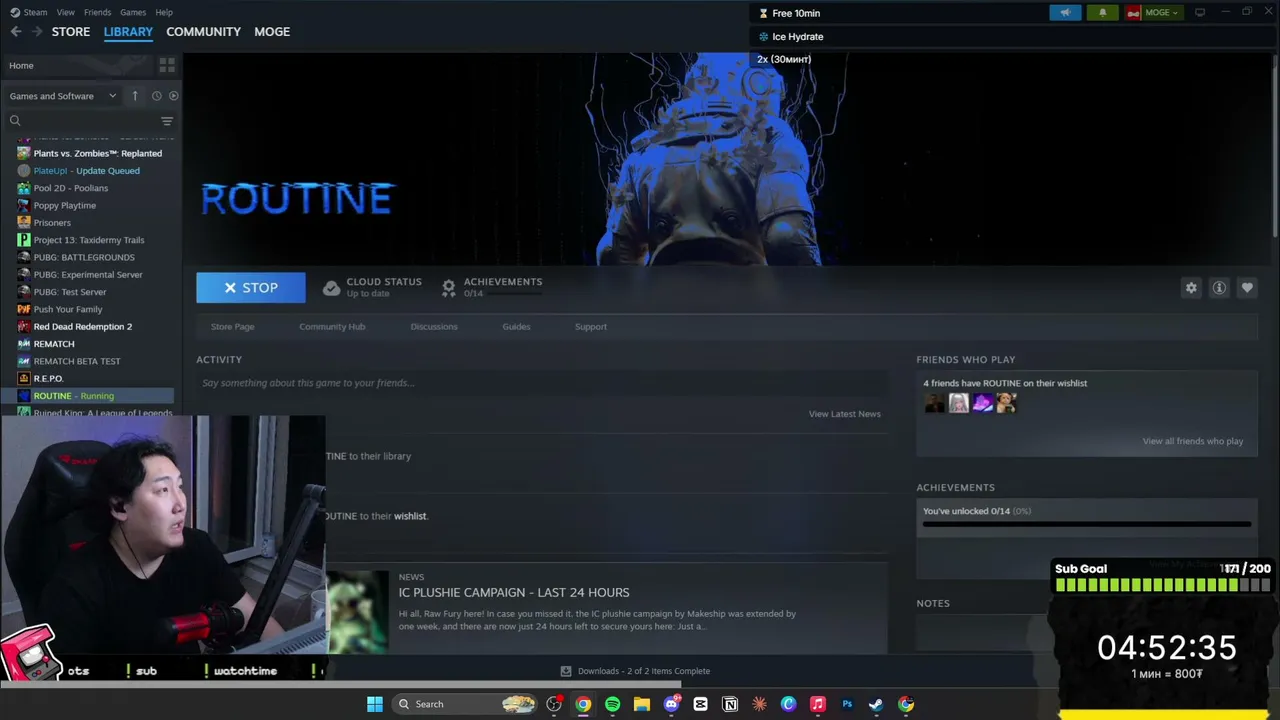Viewport: 1280px width, 720px height.
Task: Sort library with the up-arrow icon
Action: (x=135, y=96)
